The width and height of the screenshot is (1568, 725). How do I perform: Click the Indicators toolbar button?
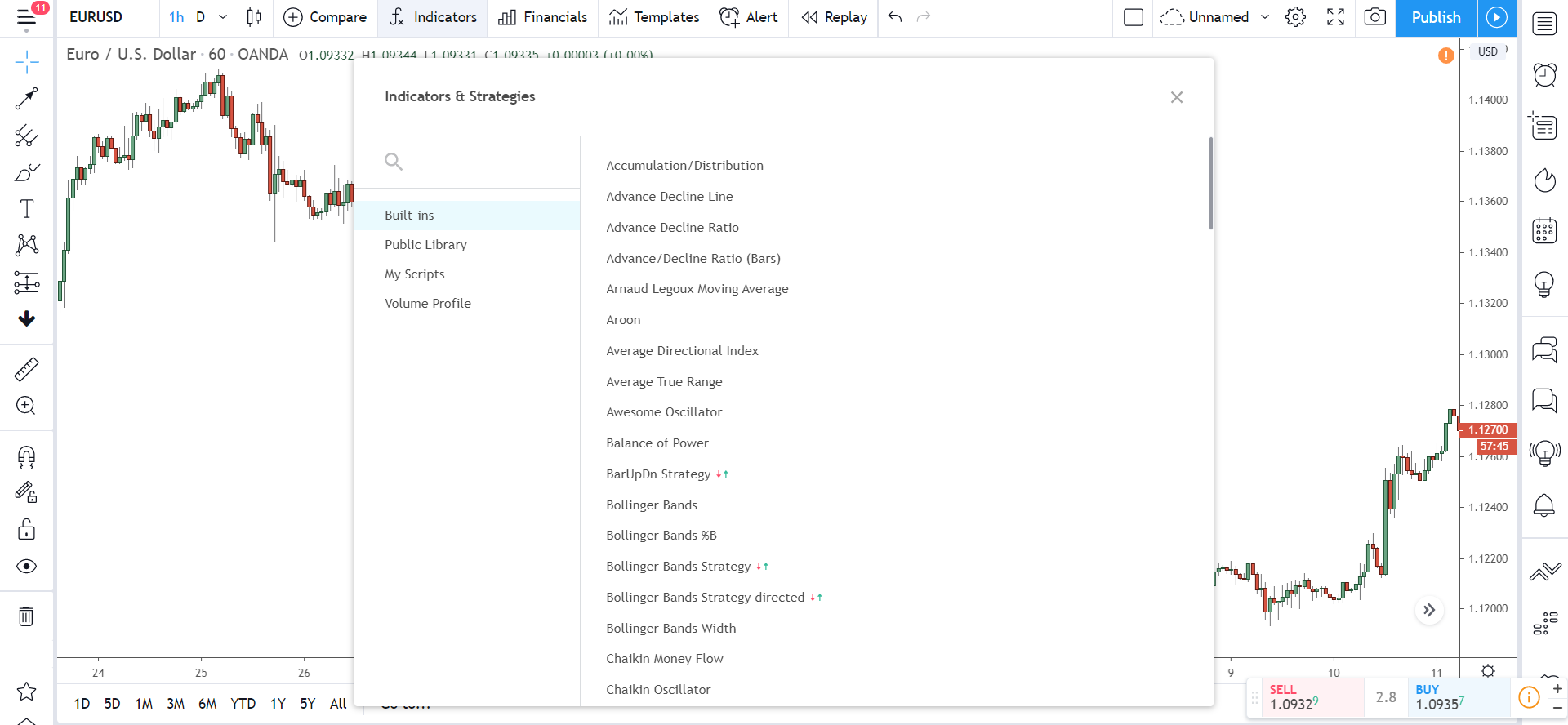433,17
